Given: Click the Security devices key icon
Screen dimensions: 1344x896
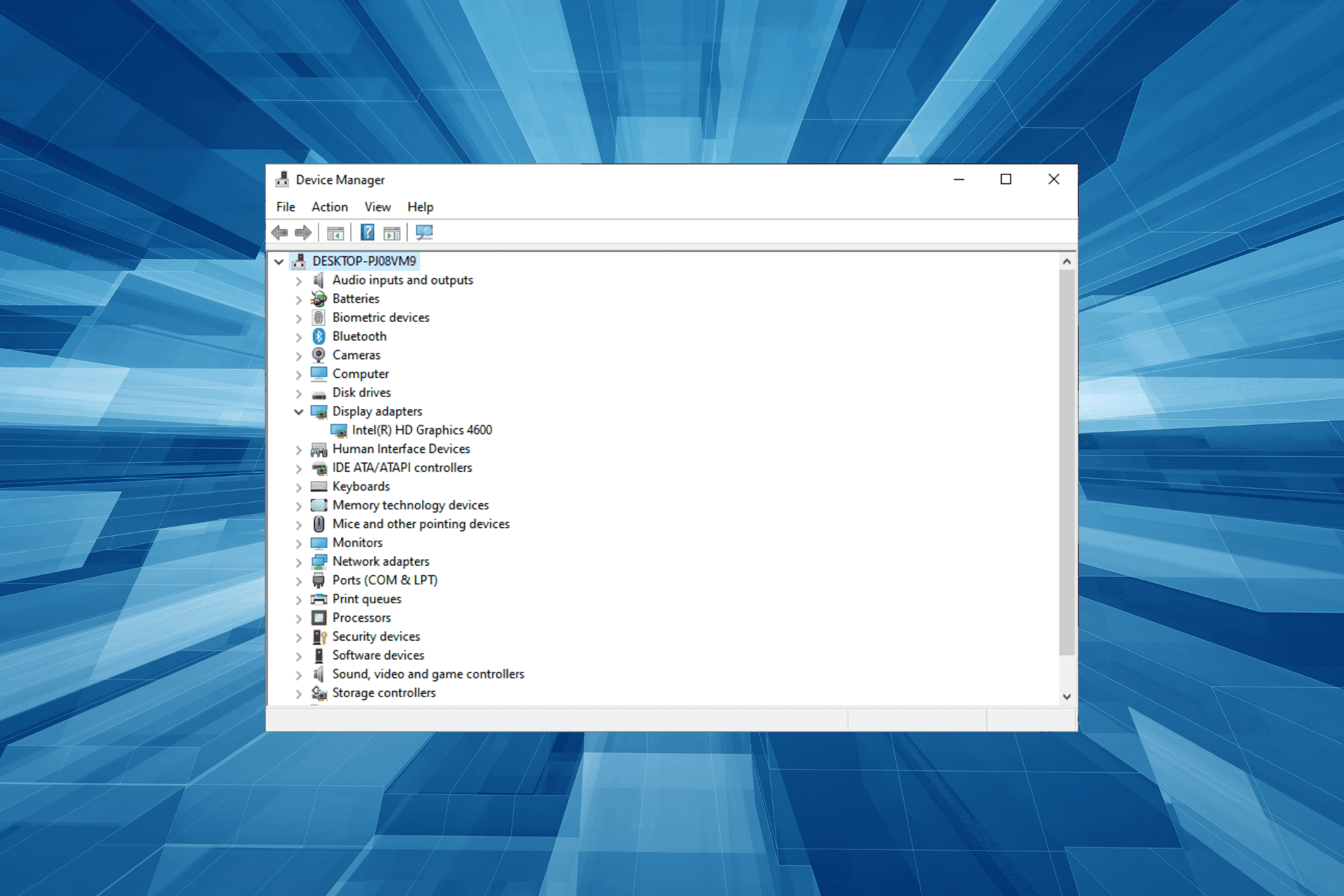Looking at the screenshot, I should pos(319,637).
